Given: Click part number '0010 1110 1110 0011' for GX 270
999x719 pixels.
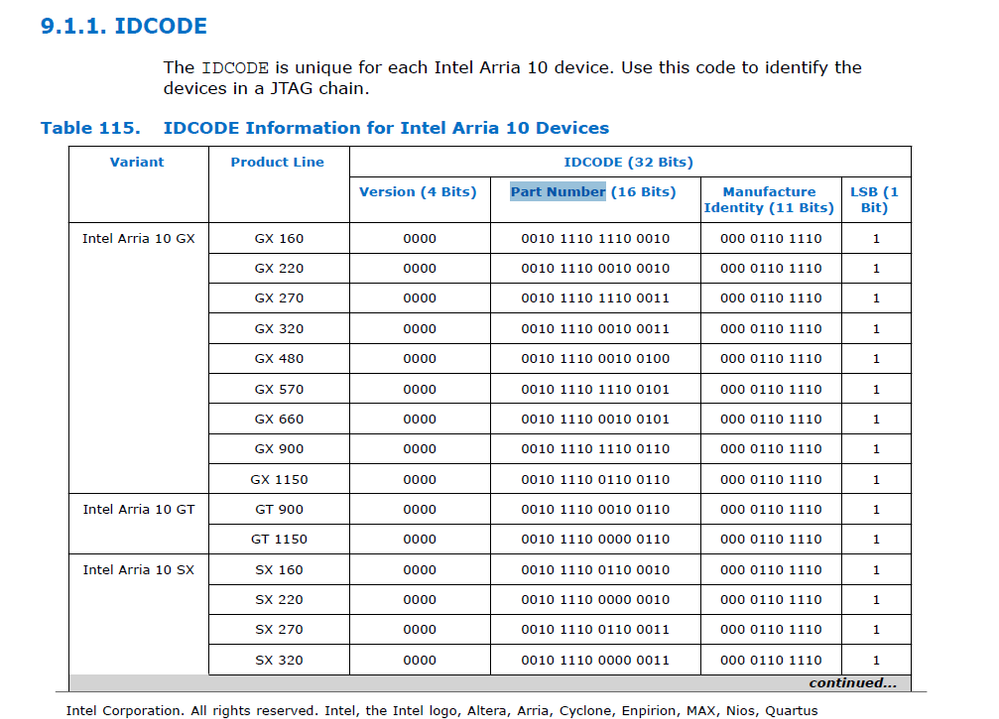Looking at the screenshot, I should 595,298.
